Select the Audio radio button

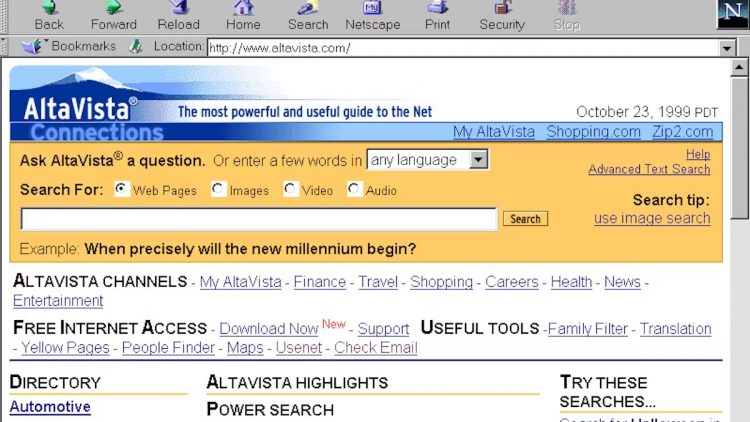(354, 189)
